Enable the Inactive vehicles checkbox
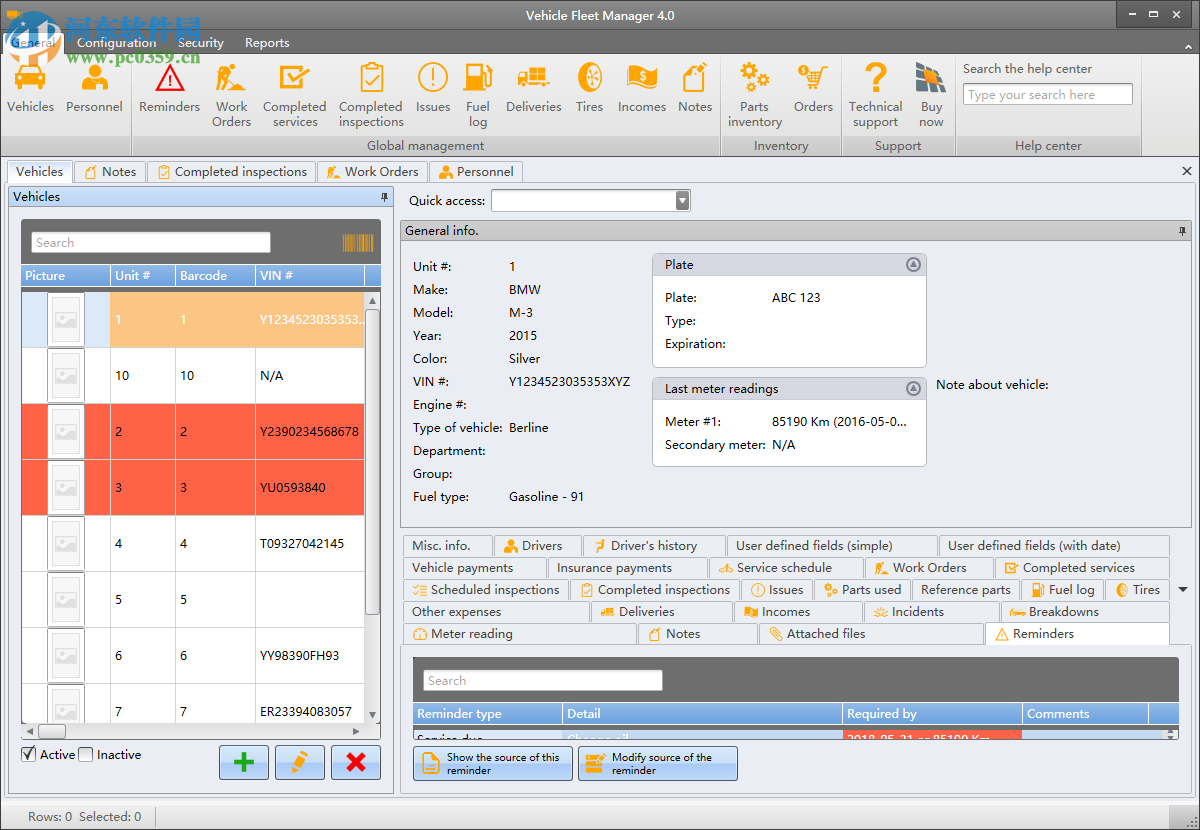Image resolution: width=1200 pixels, height=830 pixels. 86,754
